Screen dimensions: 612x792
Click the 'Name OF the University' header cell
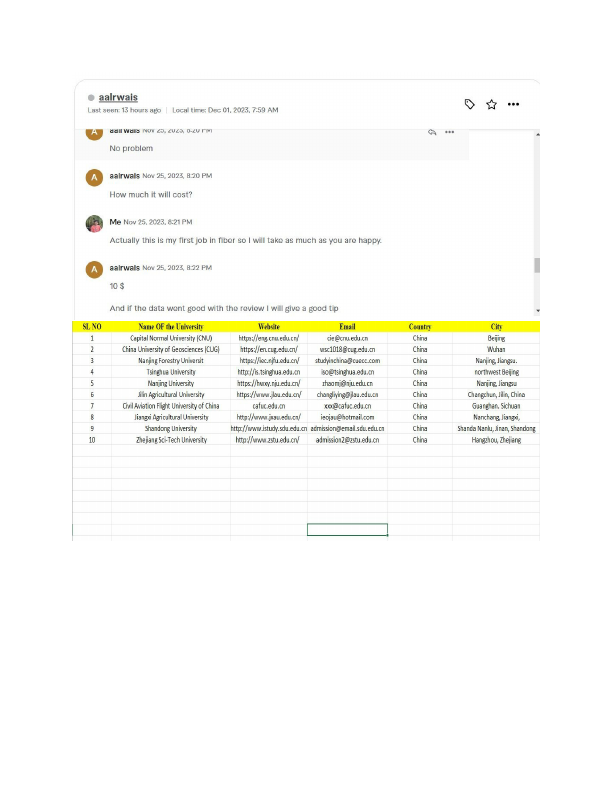click(x=171, y=327)
